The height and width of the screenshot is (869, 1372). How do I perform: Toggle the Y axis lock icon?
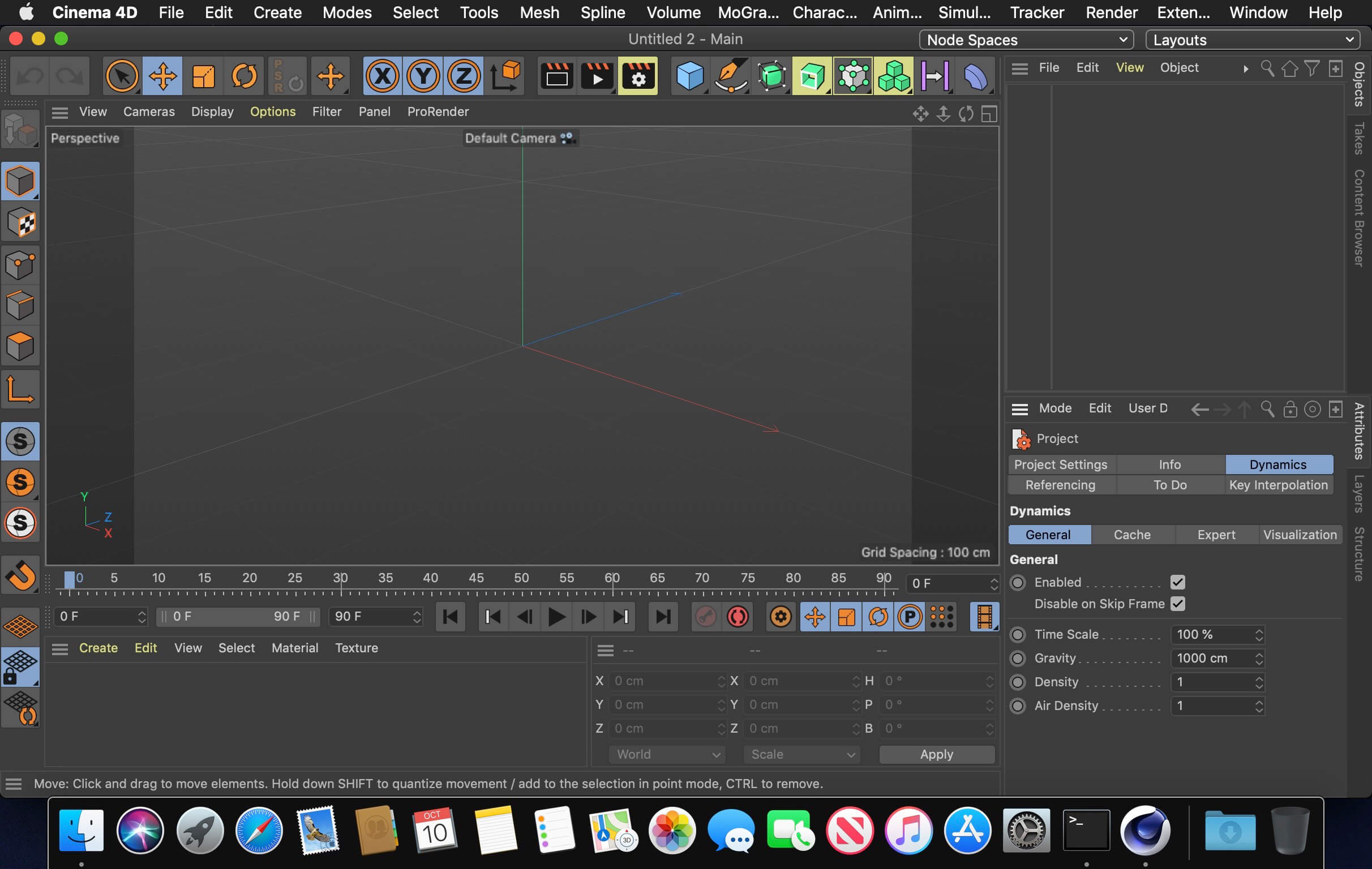click(423, 76)
